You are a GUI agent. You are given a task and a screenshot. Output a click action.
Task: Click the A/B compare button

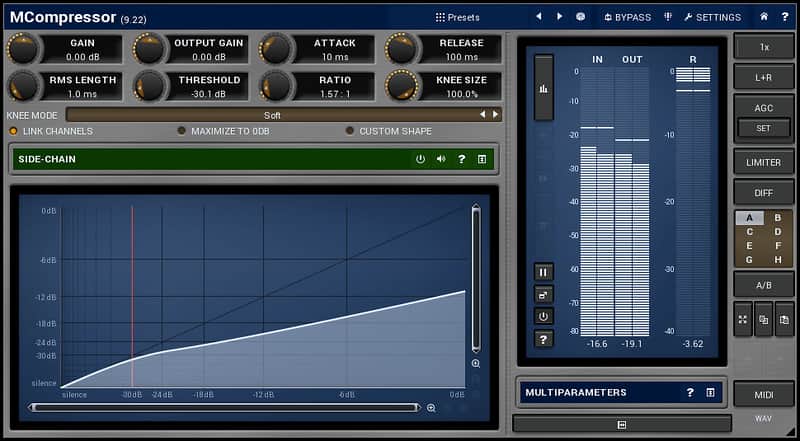click(764, 285)
